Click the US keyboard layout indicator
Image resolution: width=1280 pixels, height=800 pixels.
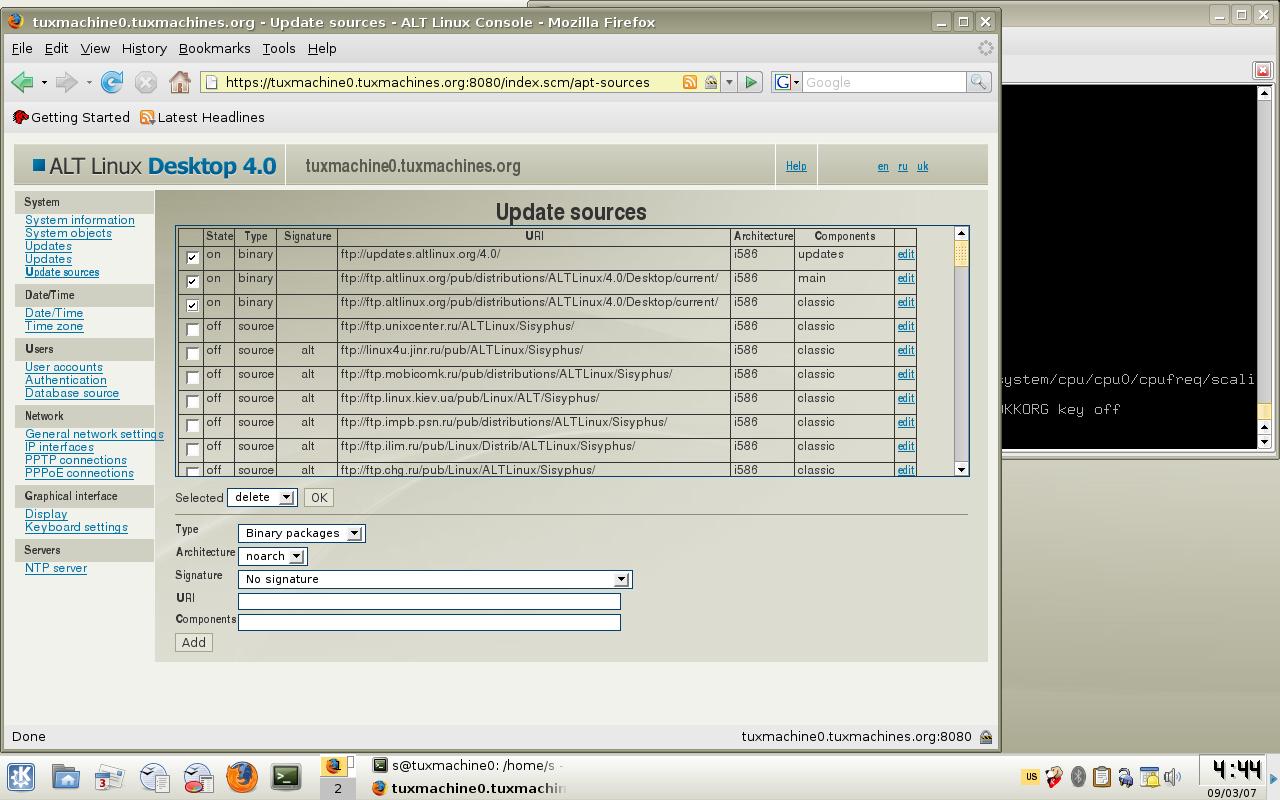pos(1031,777)
